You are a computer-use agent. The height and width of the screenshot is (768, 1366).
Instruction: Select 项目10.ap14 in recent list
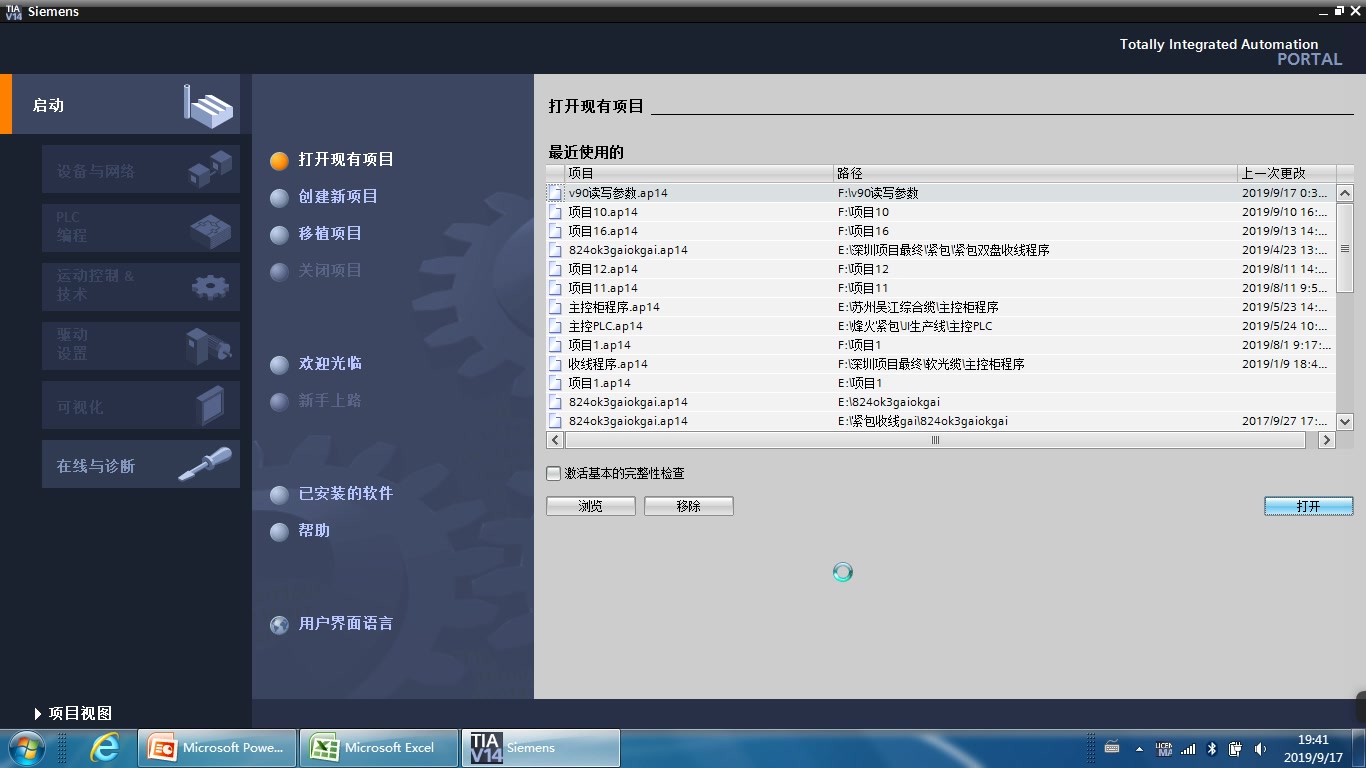point(941,212)
